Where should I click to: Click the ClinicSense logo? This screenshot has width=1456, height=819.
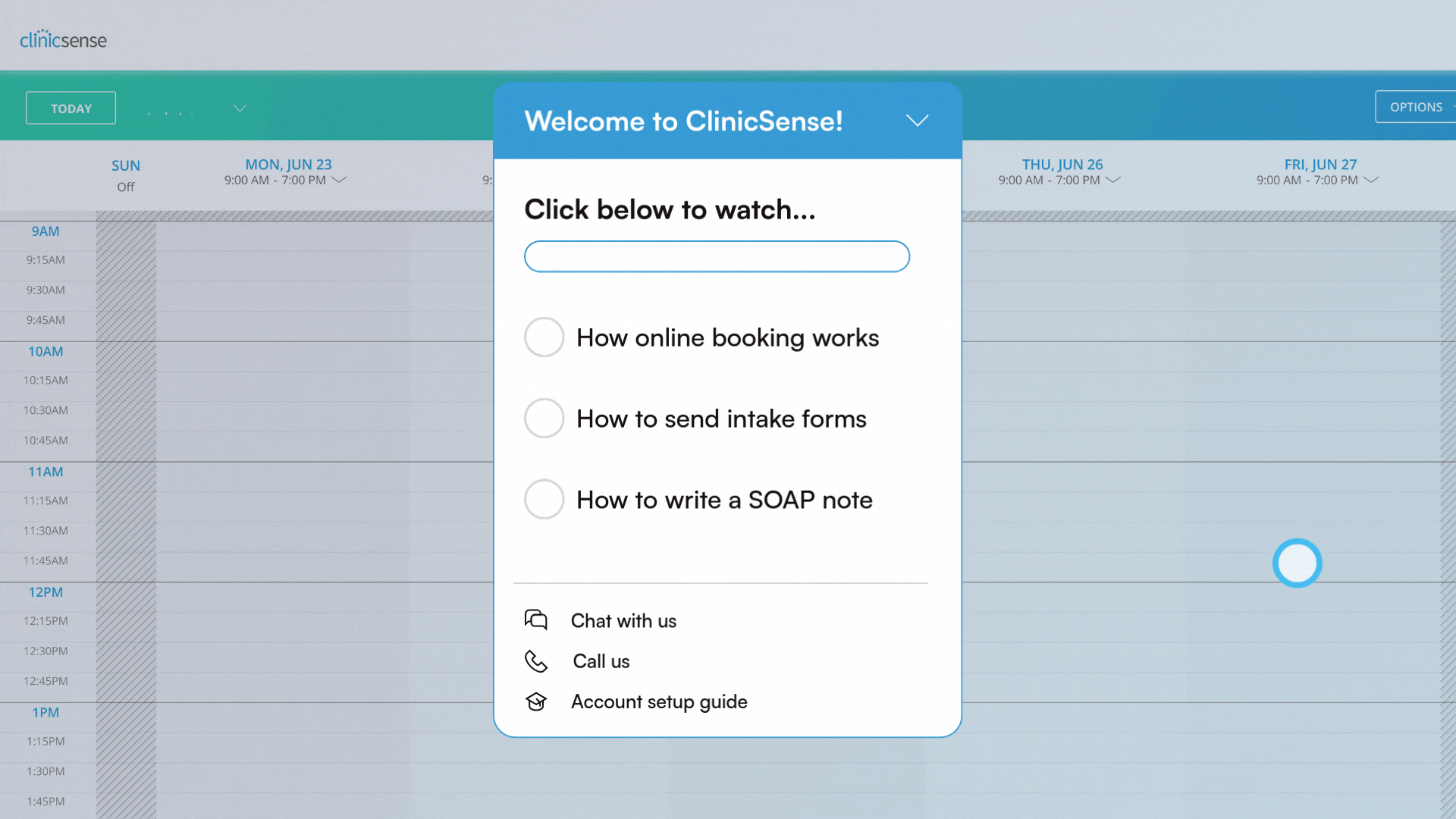(x=63, y=39)
